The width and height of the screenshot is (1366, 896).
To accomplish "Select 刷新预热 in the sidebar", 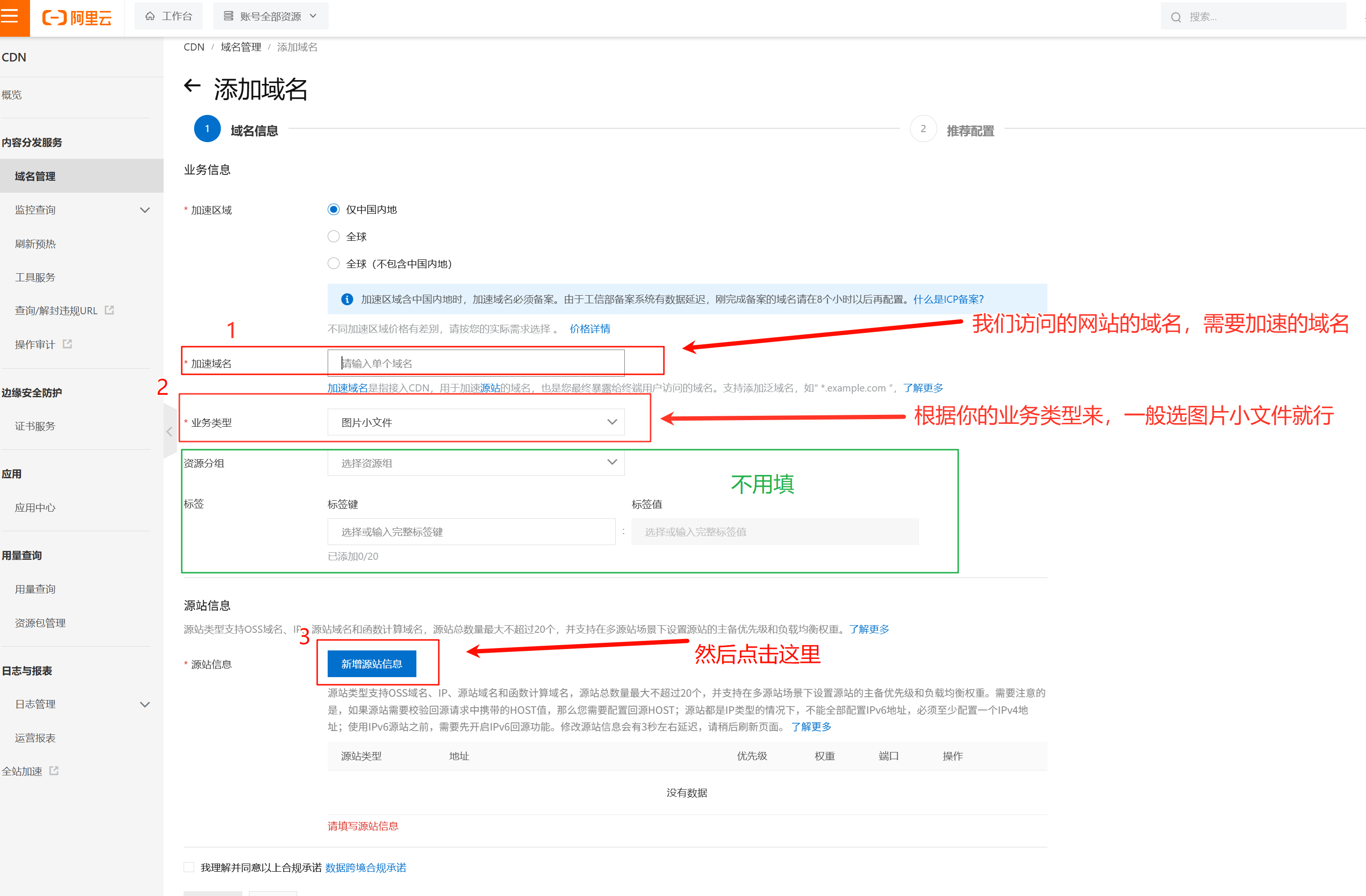I will (x=35, y=243).
